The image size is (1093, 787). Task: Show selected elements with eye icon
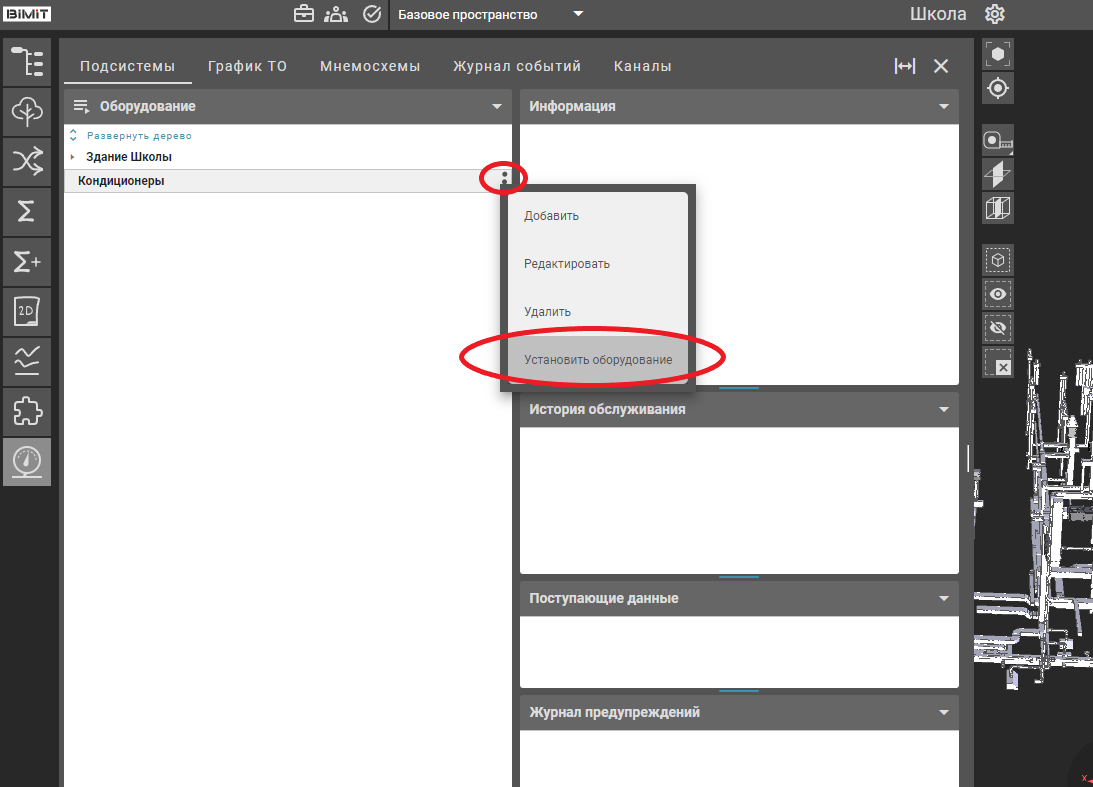(997, 294)
